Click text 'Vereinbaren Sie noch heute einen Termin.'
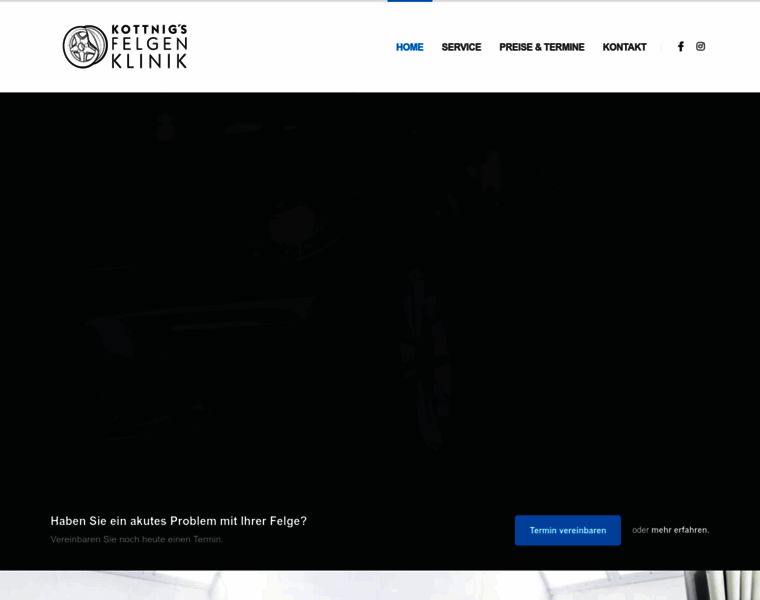This screenshot has height=600, width=760. 137,539
